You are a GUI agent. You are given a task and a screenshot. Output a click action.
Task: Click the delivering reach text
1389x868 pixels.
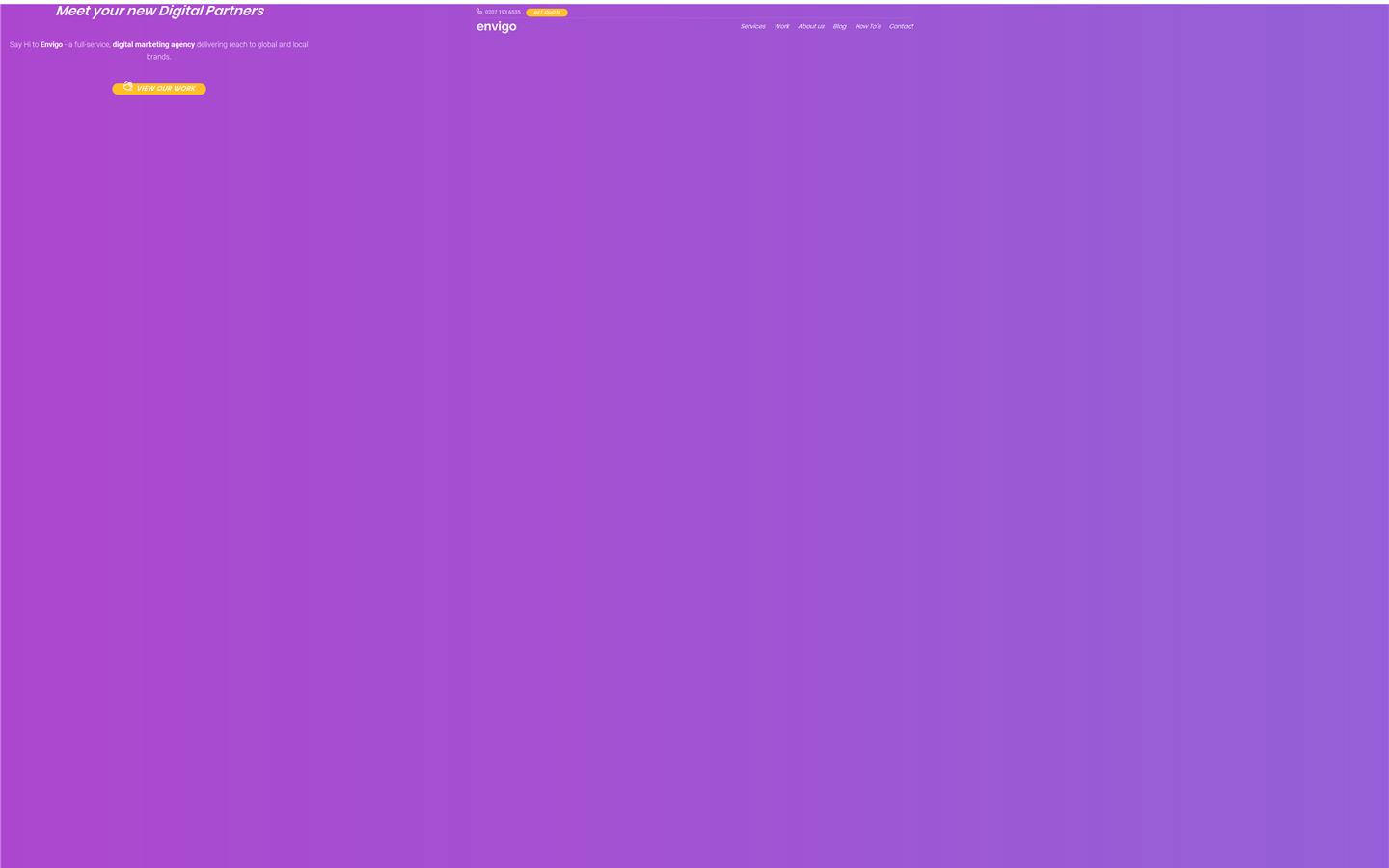coord(222,45)
